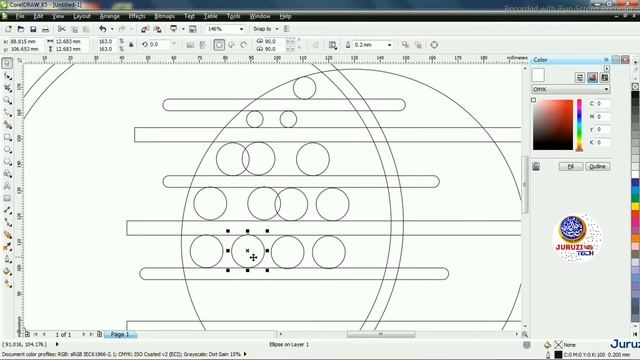Screen dimensions: 640x360
Task: Click the Open file toolbar icon
Action: (x=20, y=29)
